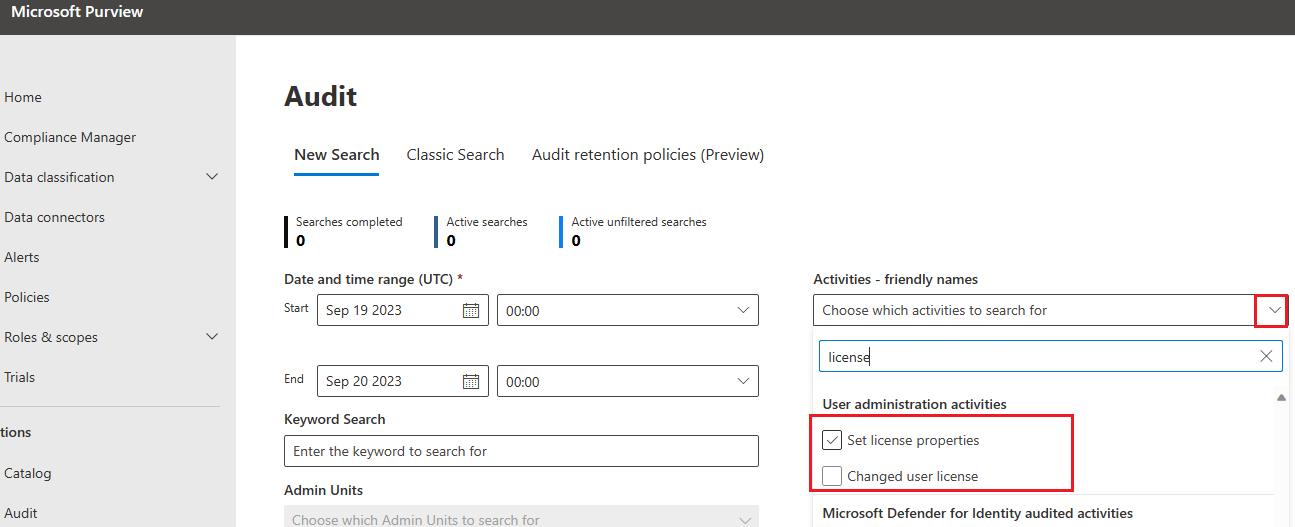Click 'User administration activities' group heading
Viewport: 1295px width, 527px height.
click(x=914, y=404)
